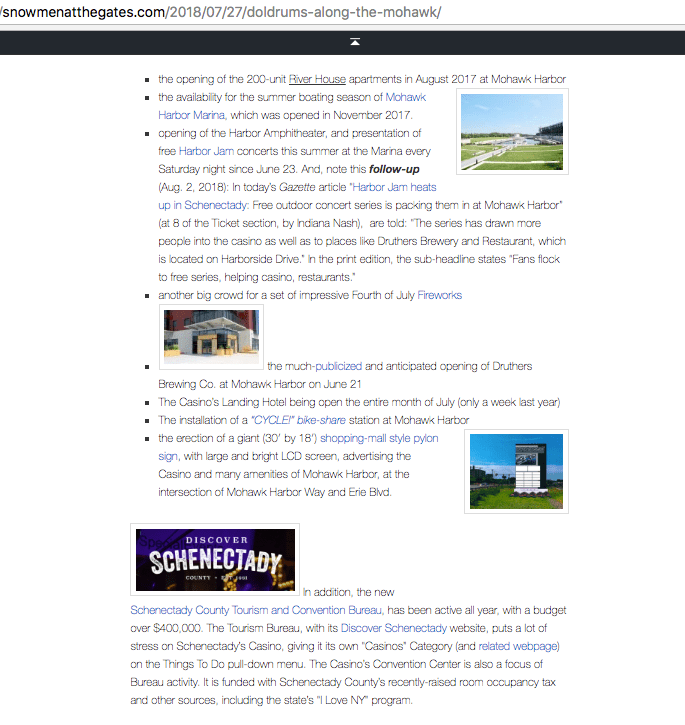685x725 pixels.
Task: Click the collapse arrow icon in dark bar
Action: [355, 42]
